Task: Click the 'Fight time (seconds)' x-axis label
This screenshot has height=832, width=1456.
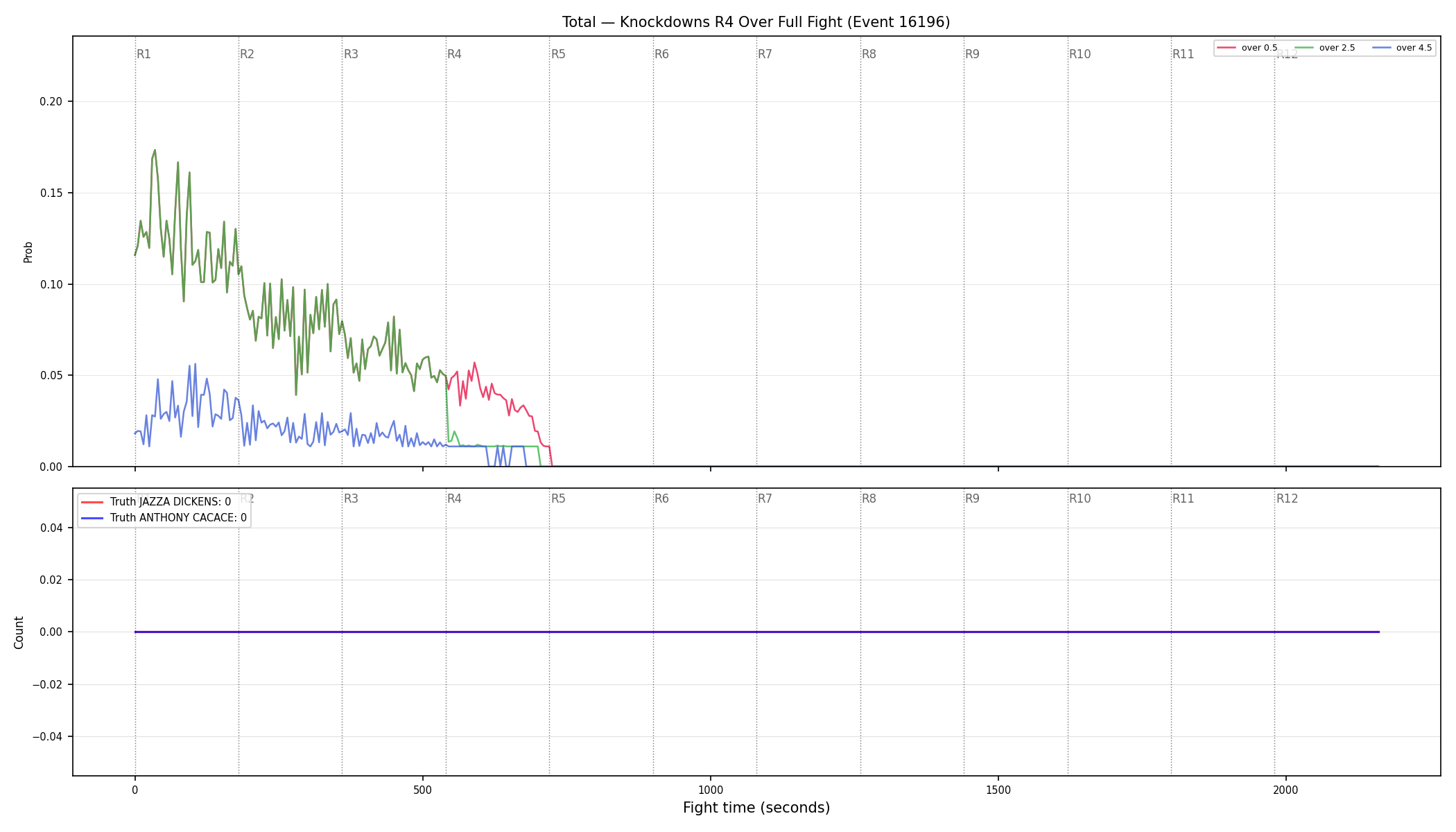Action: point(756,808)
